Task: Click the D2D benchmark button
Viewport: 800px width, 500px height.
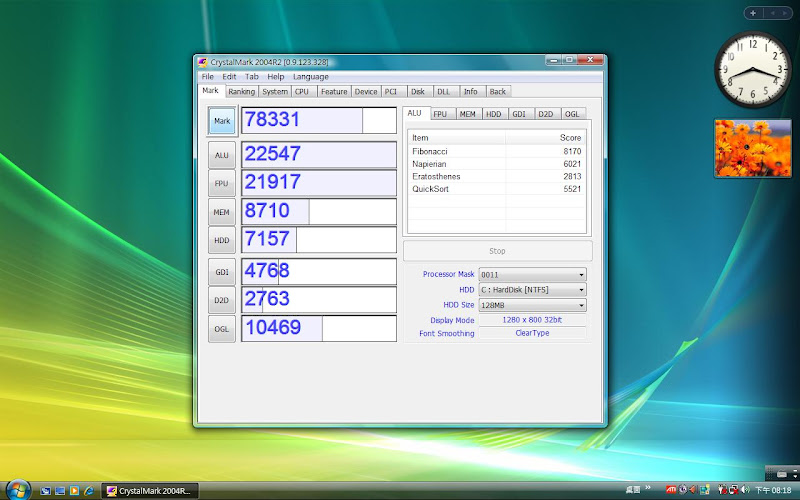Action: (x=221, y=301)
